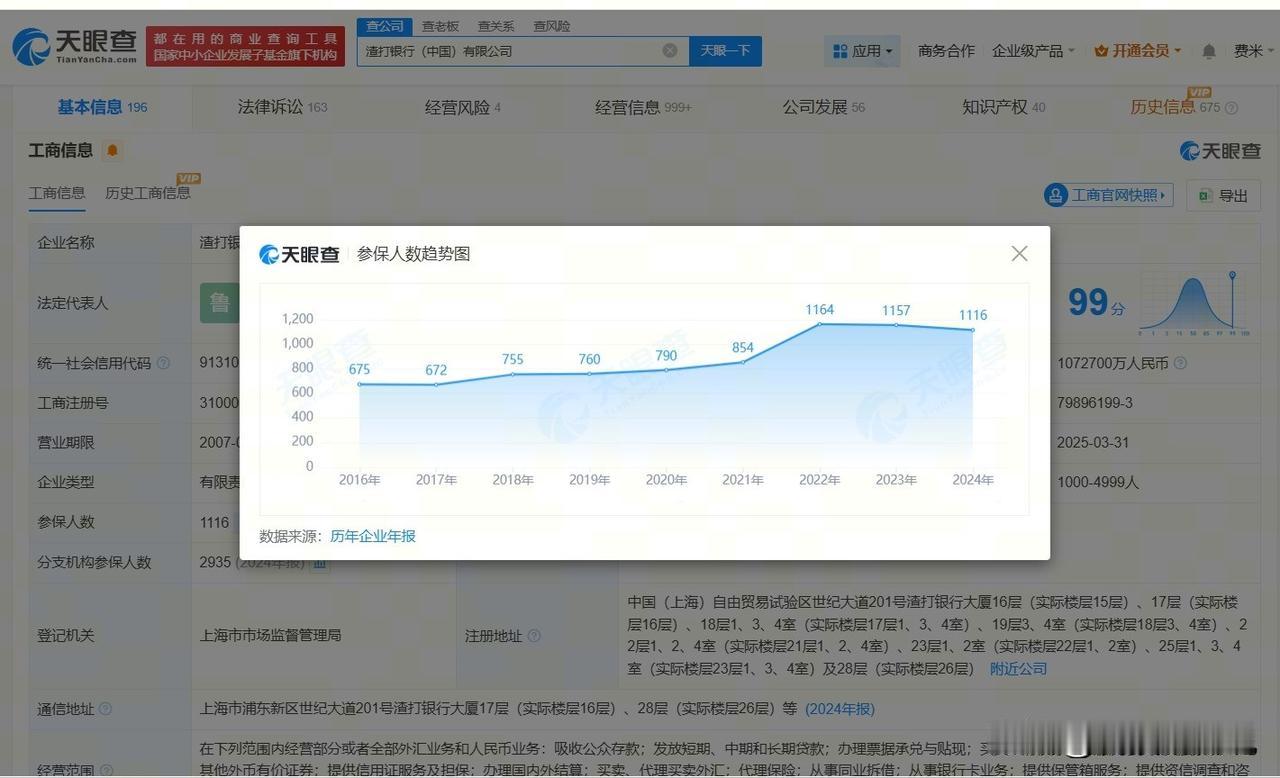This screenshot has width=1280, height=778.
Task: Click help icon next to 通信地址
Action: pos(105,709)
